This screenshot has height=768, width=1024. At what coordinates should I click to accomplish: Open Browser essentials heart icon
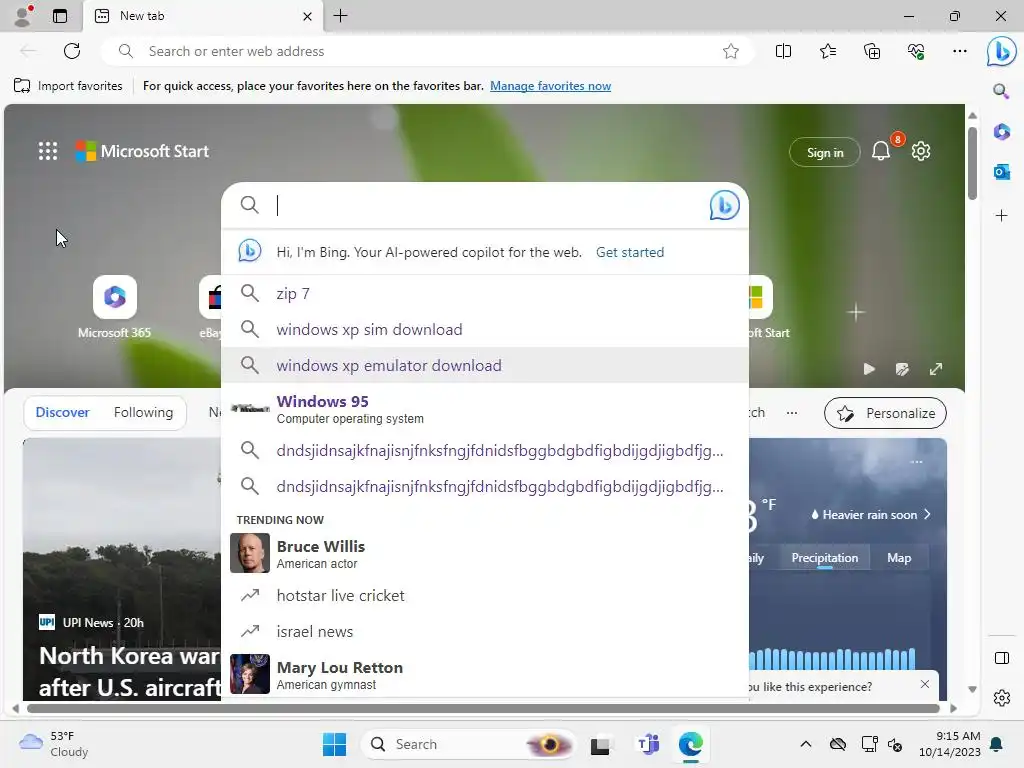[x=916, y=51]
